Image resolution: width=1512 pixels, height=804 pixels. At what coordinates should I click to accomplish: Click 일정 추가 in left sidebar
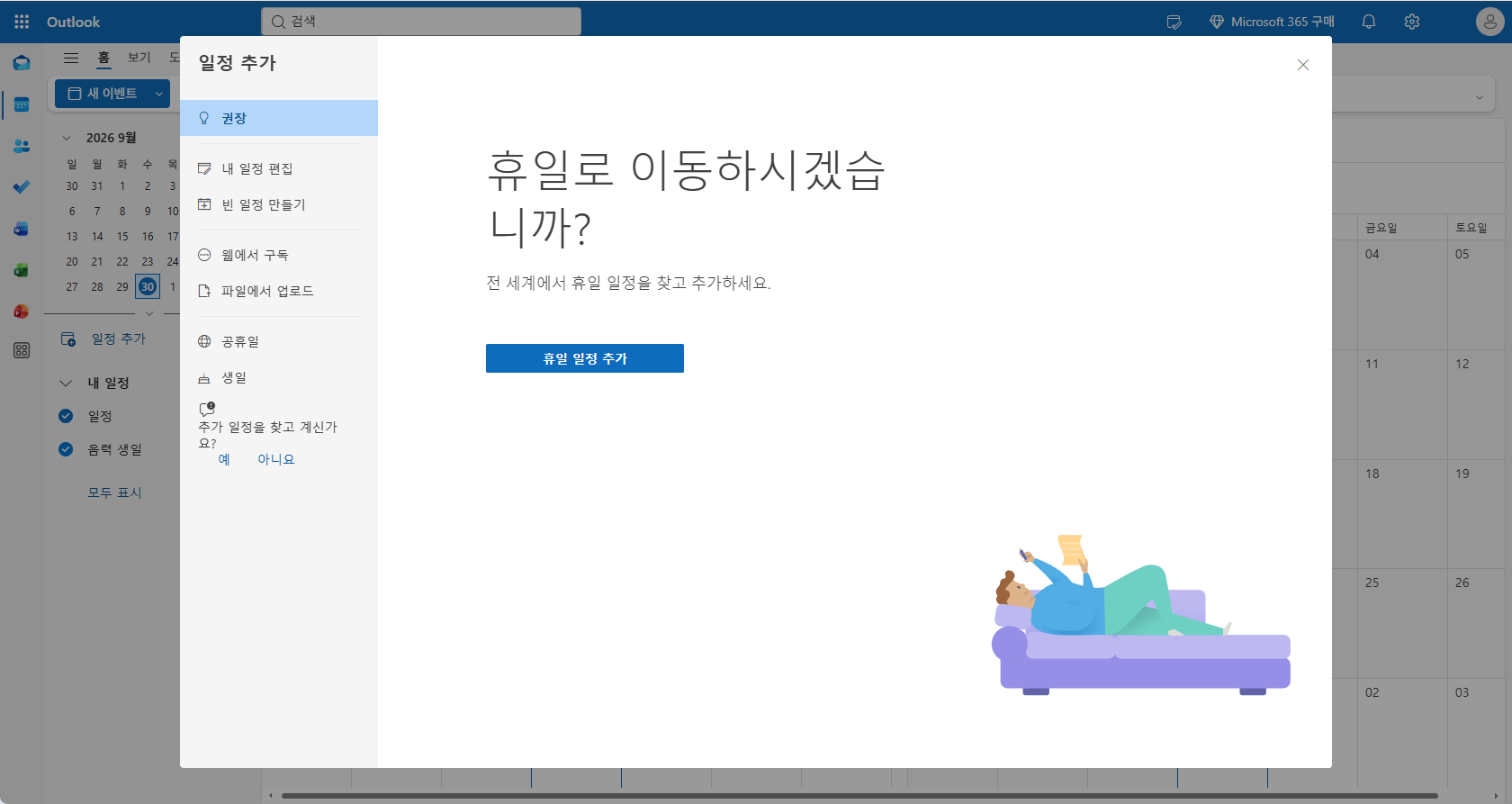click(x=104, y=339)
